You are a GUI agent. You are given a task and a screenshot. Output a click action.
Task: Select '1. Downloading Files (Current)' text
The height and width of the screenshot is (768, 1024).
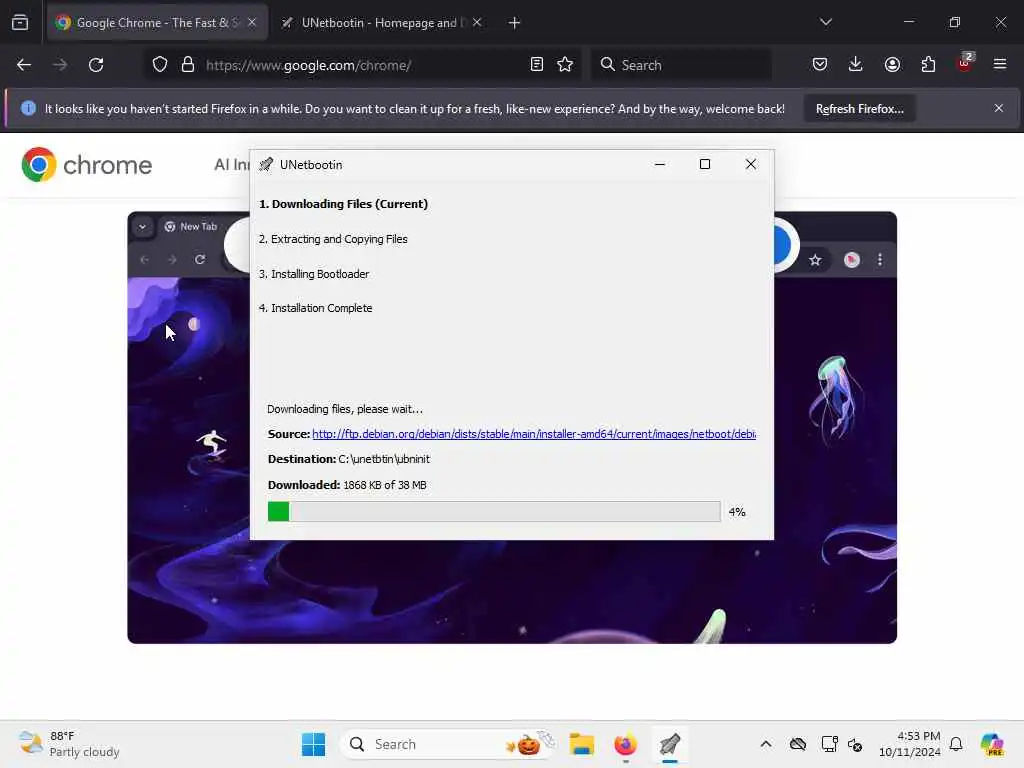[x=344, y=204]
